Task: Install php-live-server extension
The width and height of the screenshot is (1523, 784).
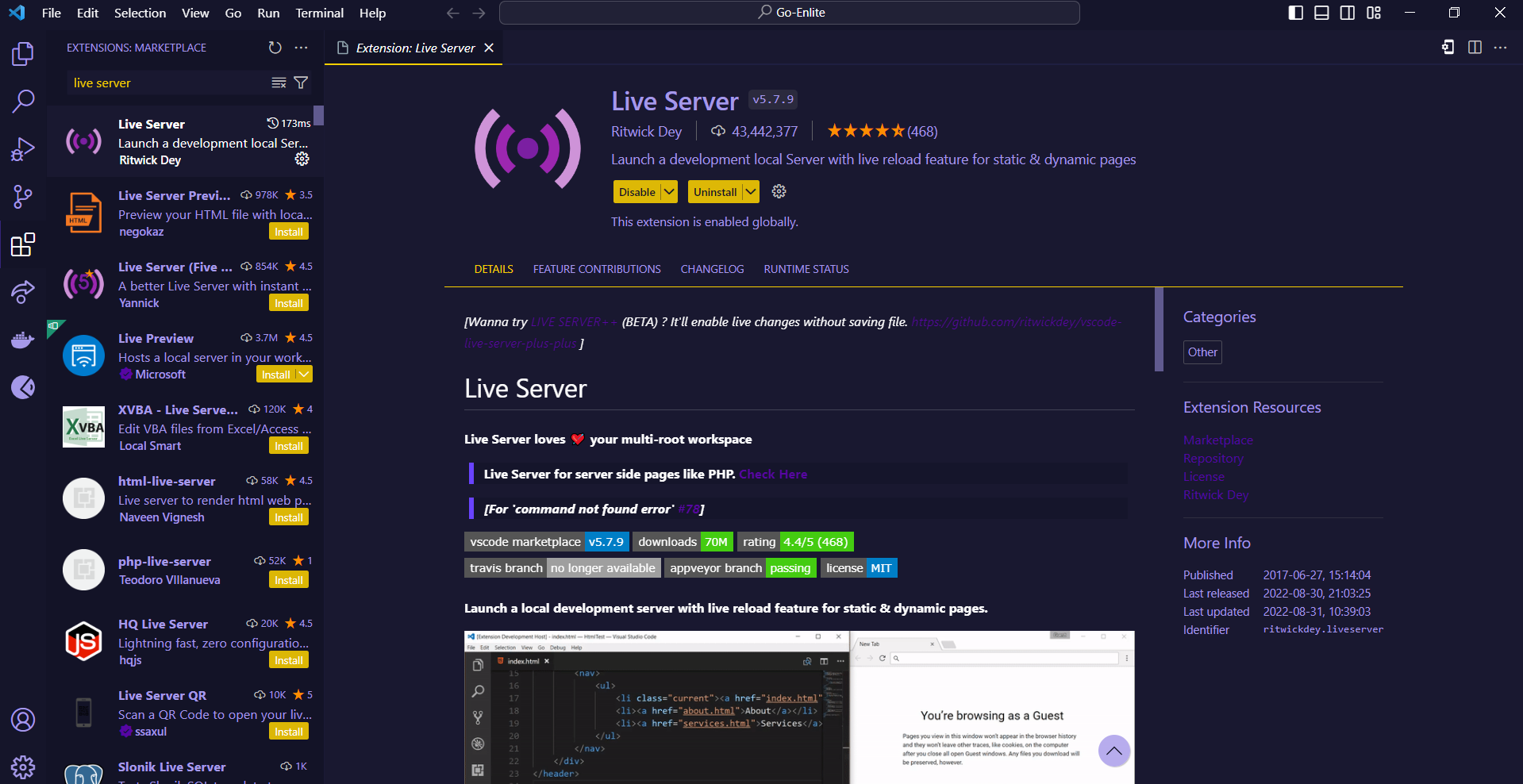Action: point(289,580)
